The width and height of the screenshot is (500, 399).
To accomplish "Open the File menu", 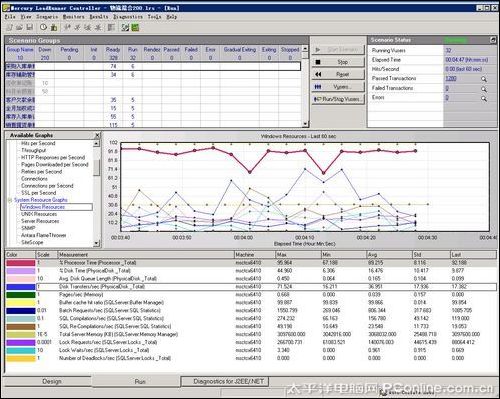I will pos(10,17).
